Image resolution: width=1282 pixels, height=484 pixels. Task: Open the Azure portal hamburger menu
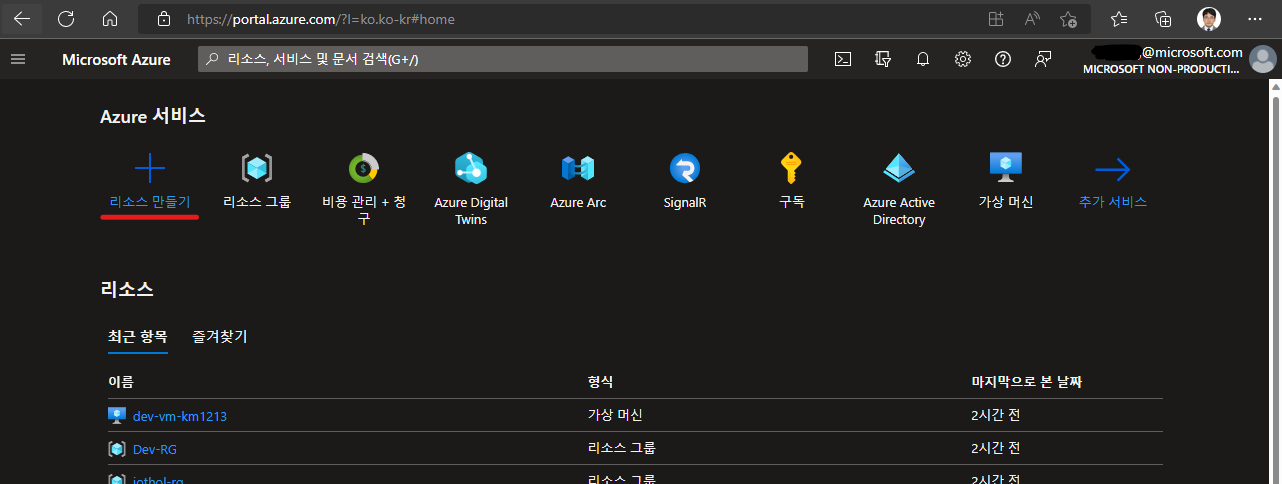click(17, 59)
